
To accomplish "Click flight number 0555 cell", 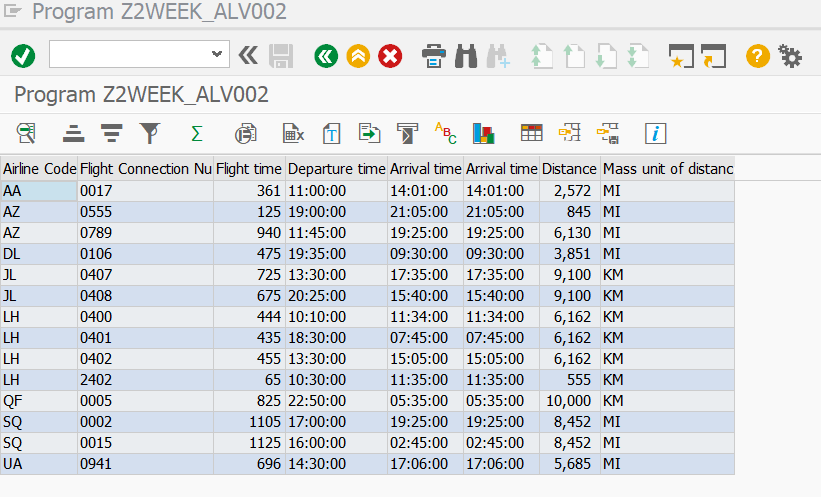I will point(146,212).
